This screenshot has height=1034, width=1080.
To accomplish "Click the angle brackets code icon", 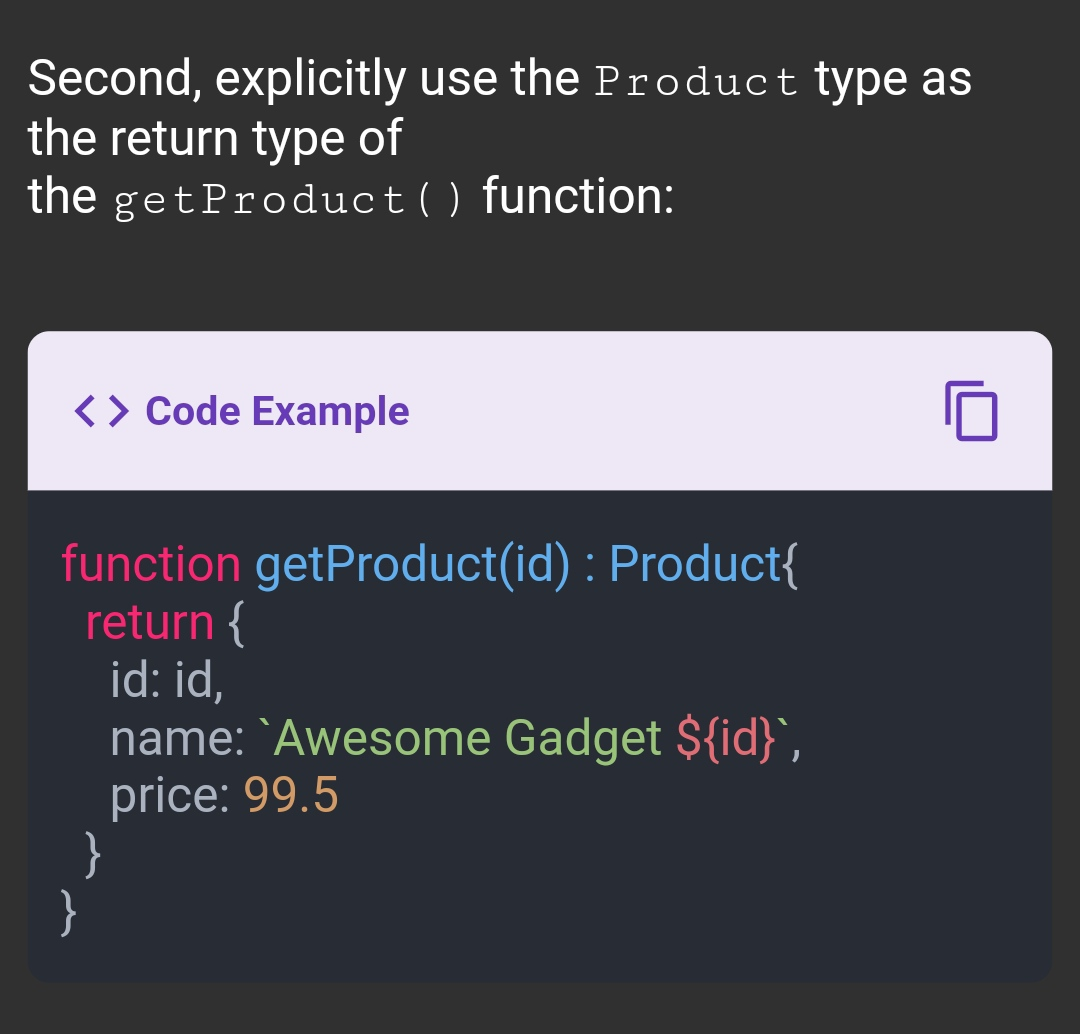I will pos(101,411).
